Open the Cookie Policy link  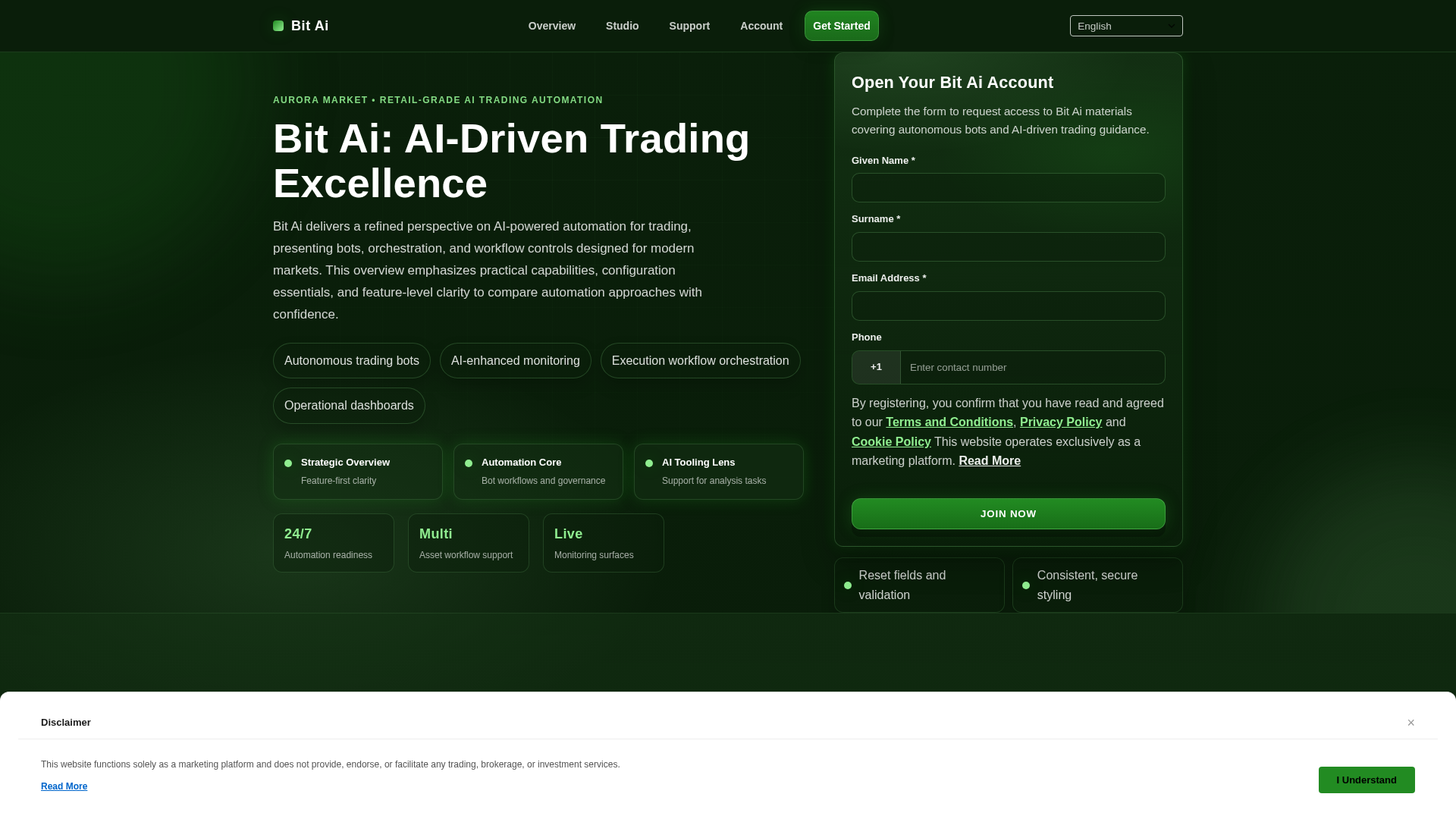[x=891, y=441]
